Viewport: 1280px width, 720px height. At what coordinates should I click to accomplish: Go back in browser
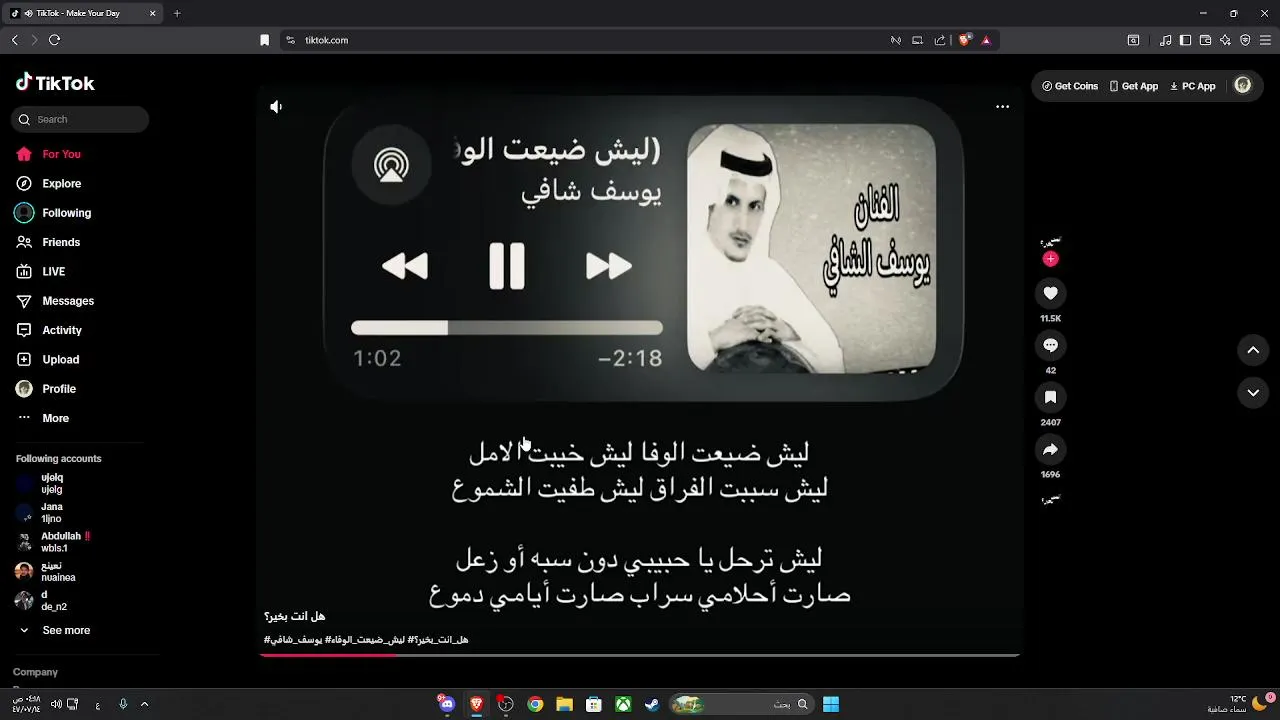click(14, 40)
